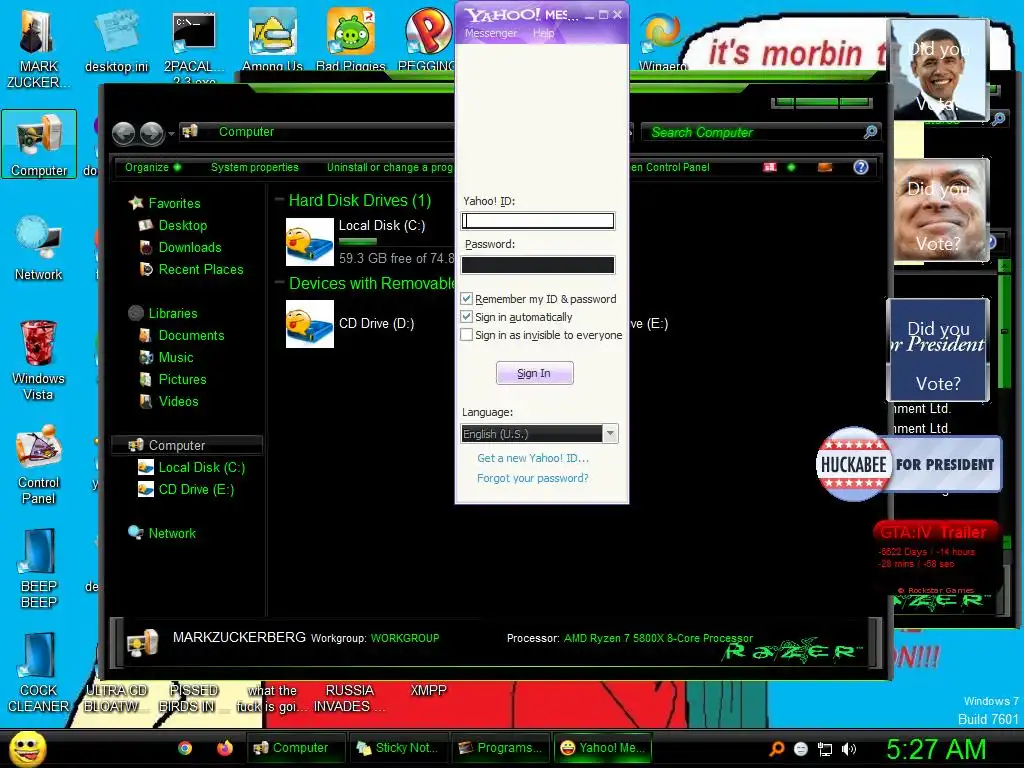Click Get a new Yahoo! ID link
The width and height of the screenshot is (1024, 768).
coord(533,458)
